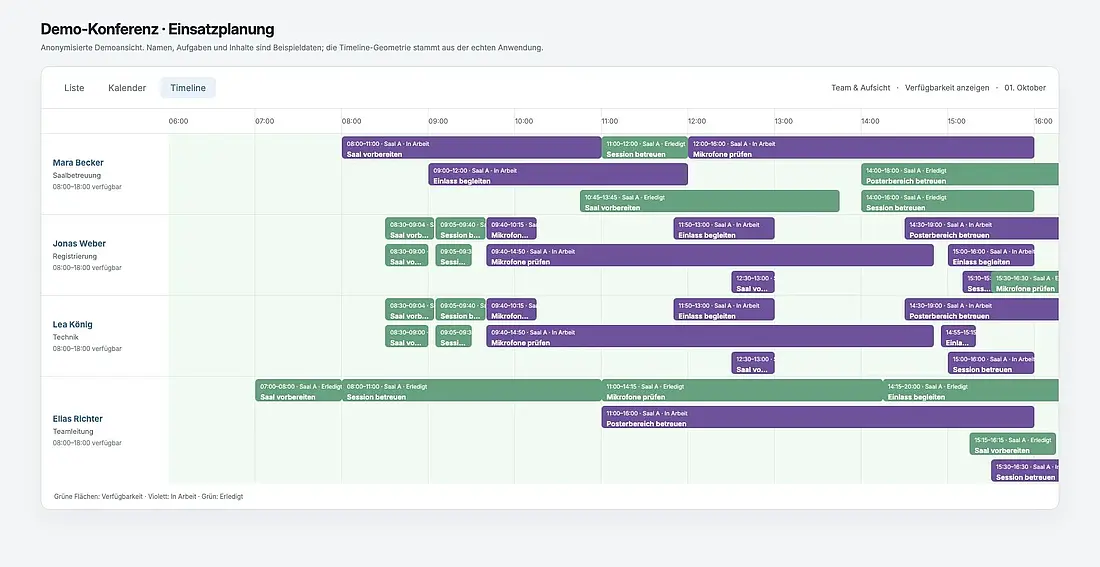Open Jonas Weber's 11:50–13:00 Einlass begleiten

pos(724,229)
